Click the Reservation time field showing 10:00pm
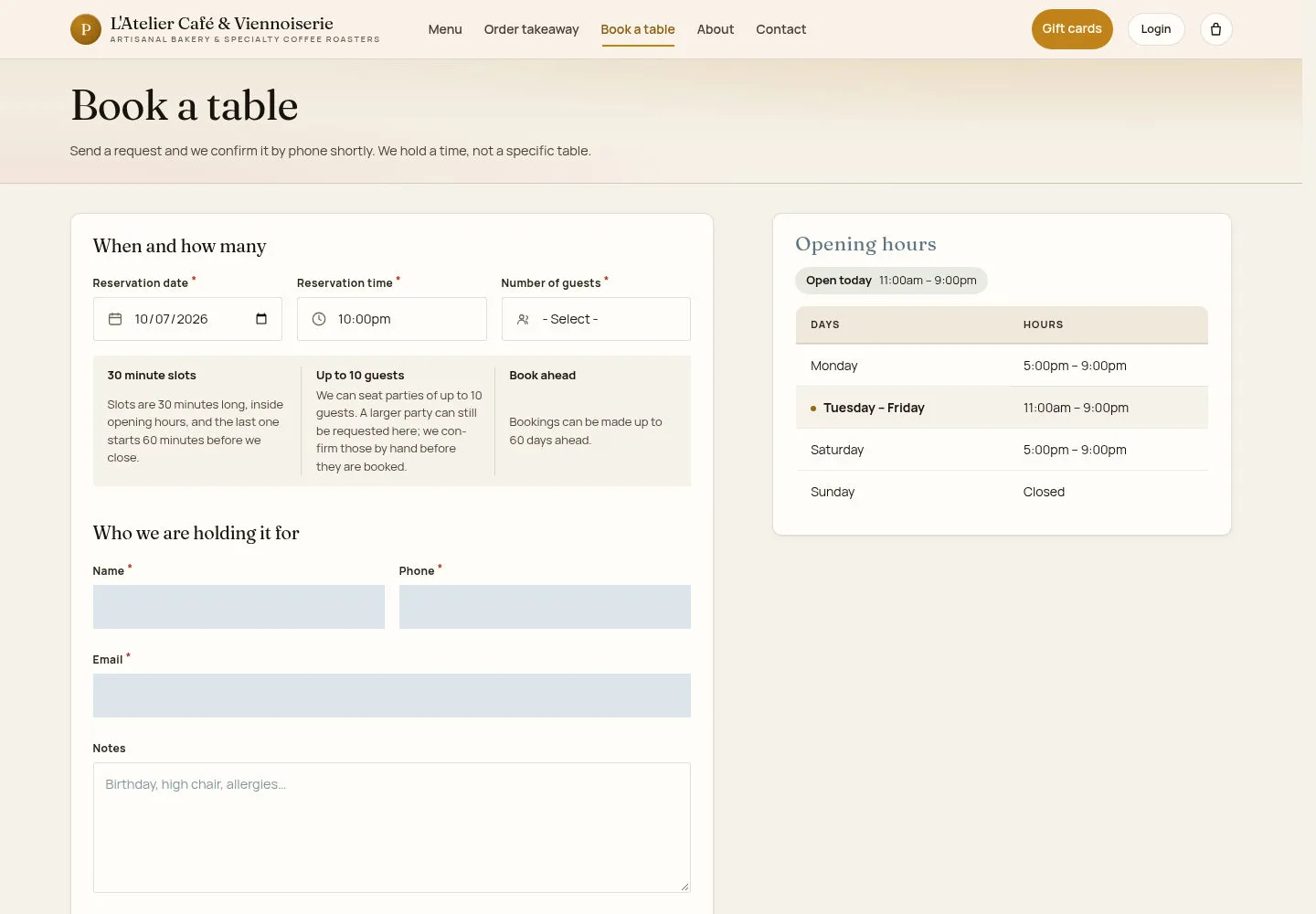Screen dimensions: 1316x914 (x=392, y=319)
